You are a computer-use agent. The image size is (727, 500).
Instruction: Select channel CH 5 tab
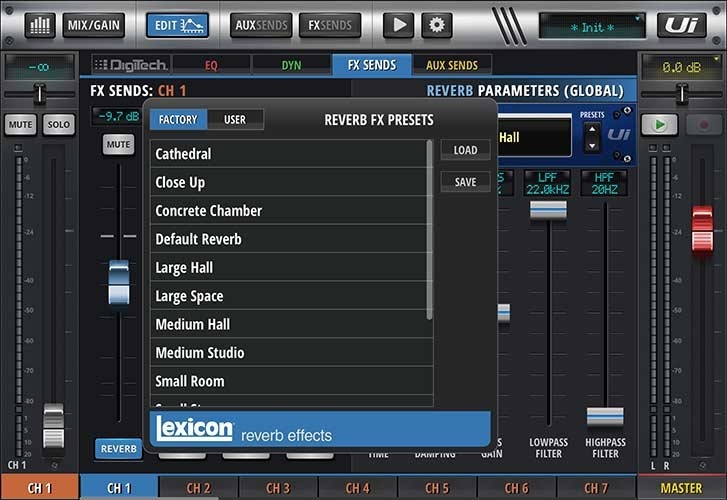437,488
